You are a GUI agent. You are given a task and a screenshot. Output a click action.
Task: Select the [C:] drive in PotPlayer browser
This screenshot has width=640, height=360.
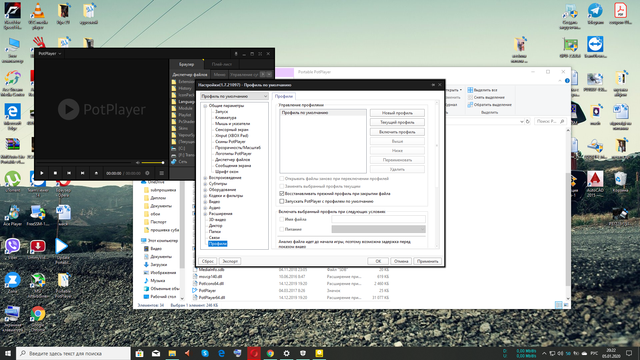[179, 148]
